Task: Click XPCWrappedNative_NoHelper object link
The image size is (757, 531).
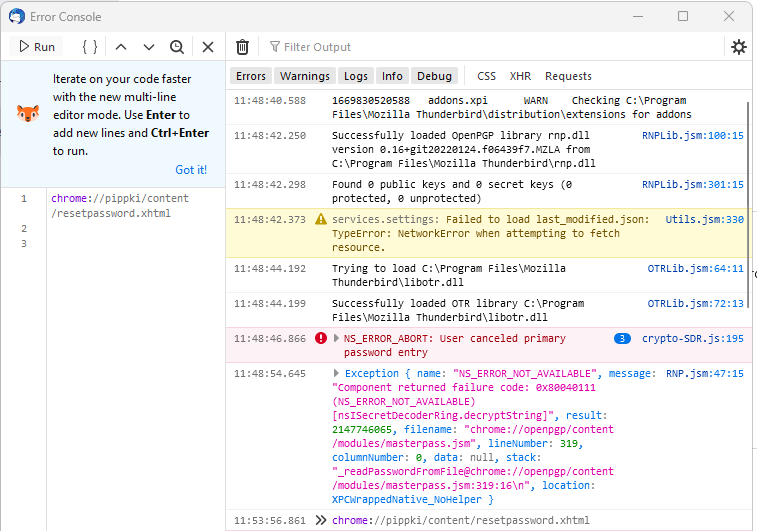Action: tap(407, 499)
